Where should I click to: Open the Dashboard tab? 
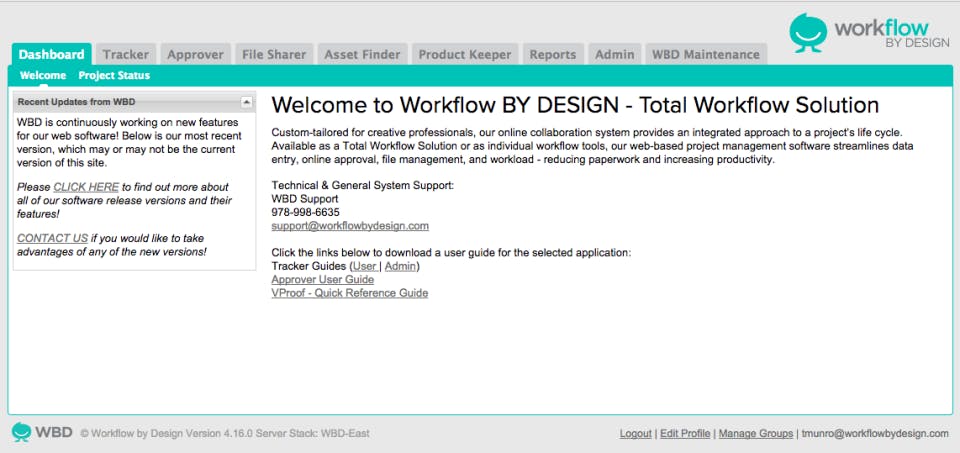(x=51, y=54)
